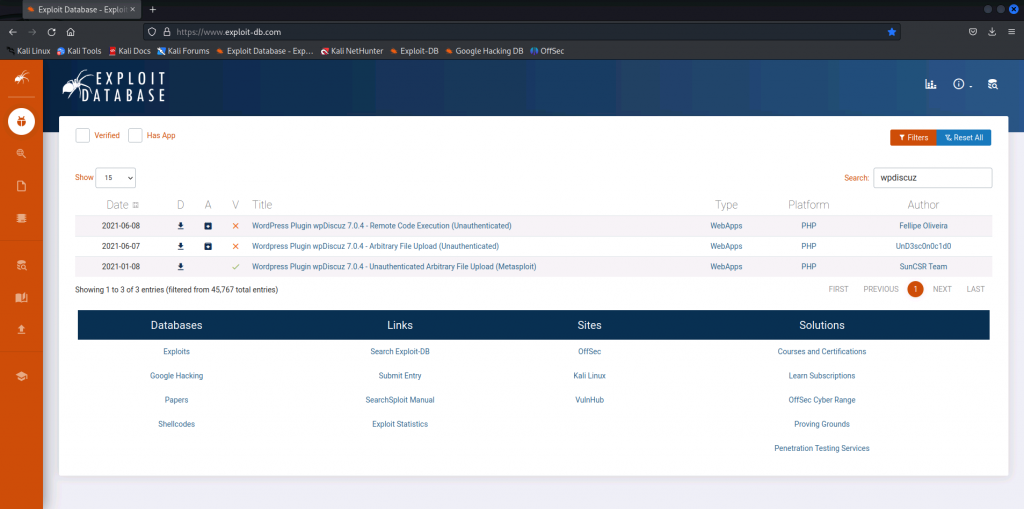Open the wpDiscuz Remote Code Execution exploit link

pos(381,226)
